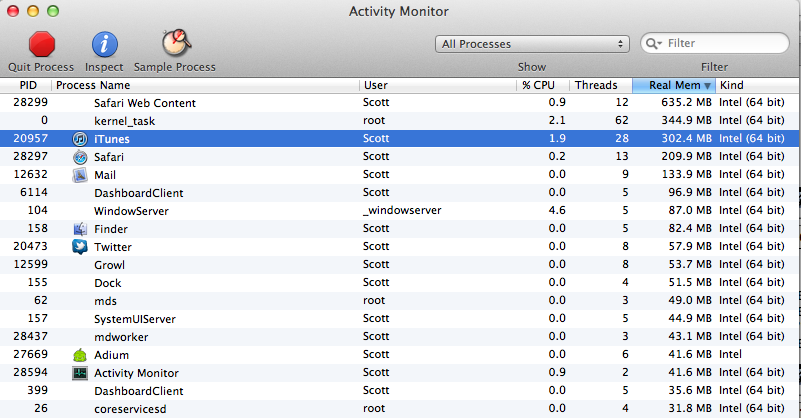
Task: Click the iTunes music note icon
Action: point(80,138)
